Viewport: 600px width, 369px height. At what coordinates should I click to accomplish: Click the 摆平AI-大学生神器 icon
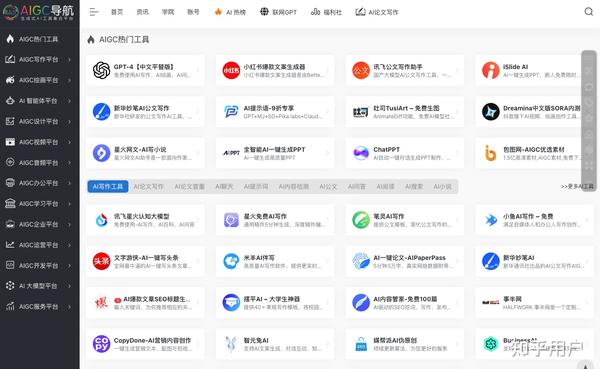click(x=231, y=303)
